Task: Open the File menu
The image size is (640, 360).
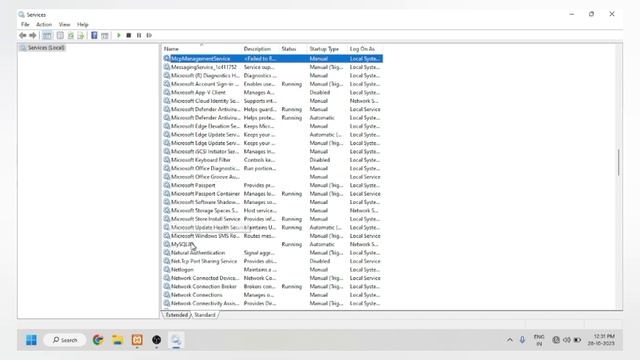Action: point(25,24)
